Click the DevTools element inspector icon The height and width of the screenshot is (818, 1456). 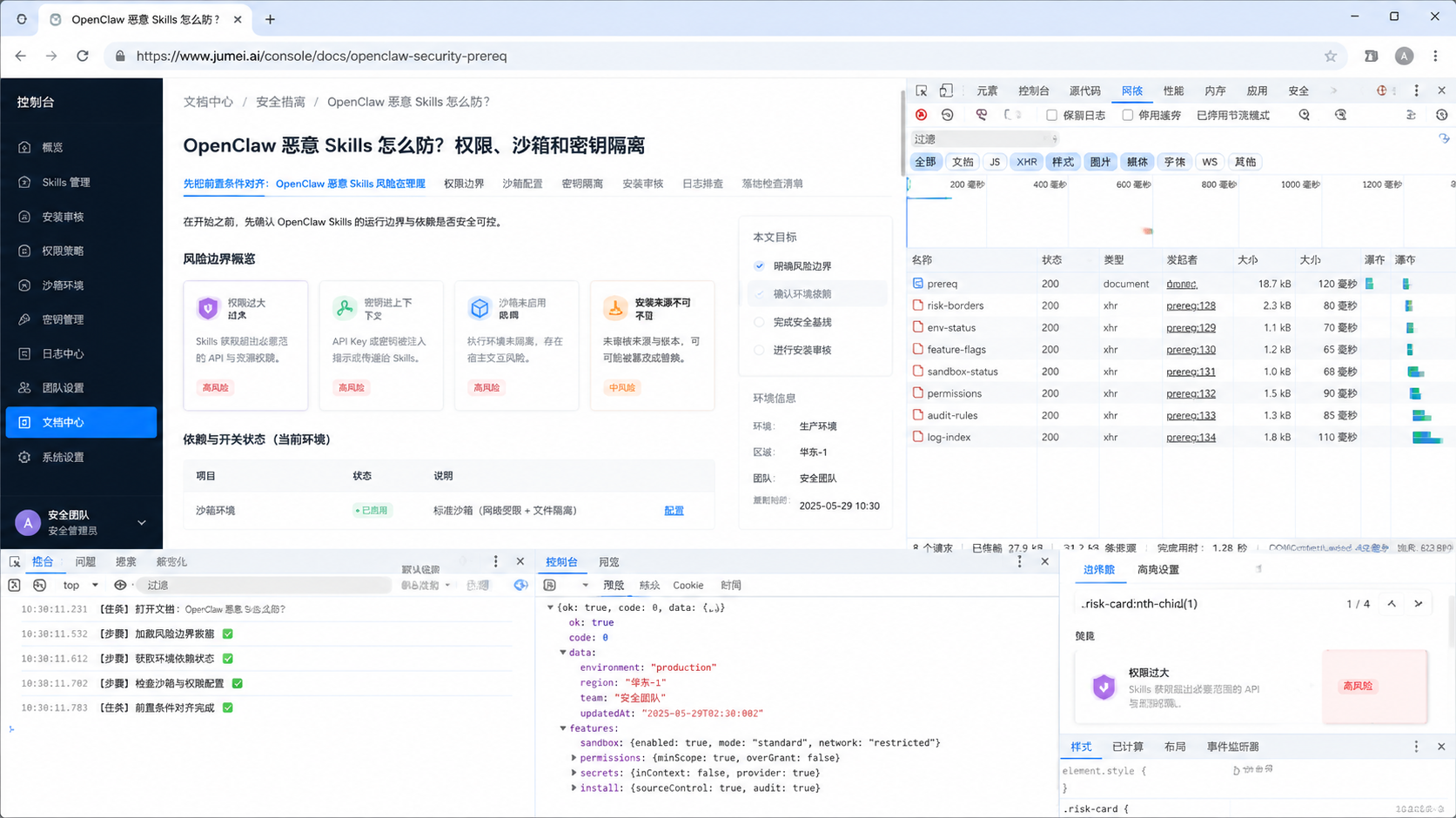(921, 91)
